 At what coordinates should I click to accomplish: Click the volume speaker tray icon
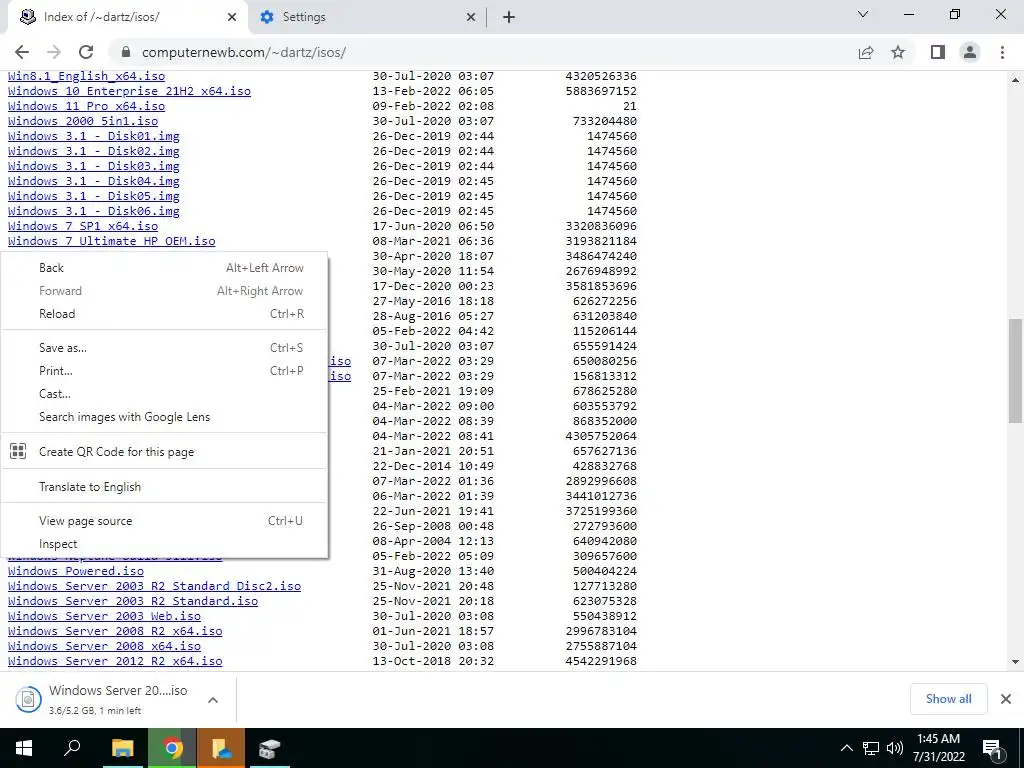click(895, 748)
